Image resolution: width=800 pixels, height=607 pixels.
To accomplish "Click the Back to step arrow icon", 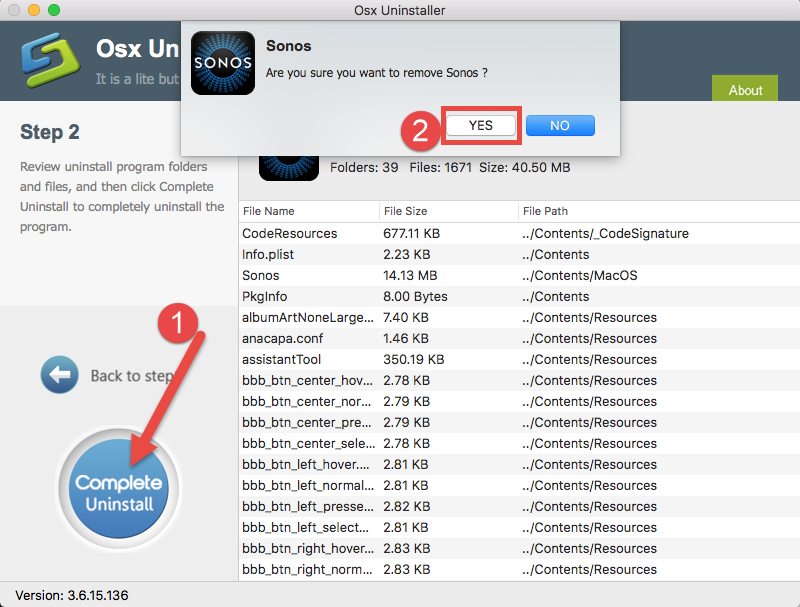I will [59, 374].
